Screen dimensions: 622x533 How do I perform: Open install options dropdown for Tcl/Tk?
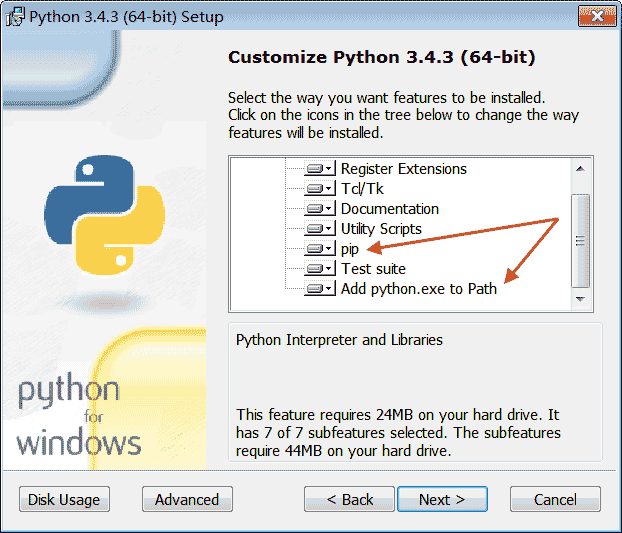320,189
